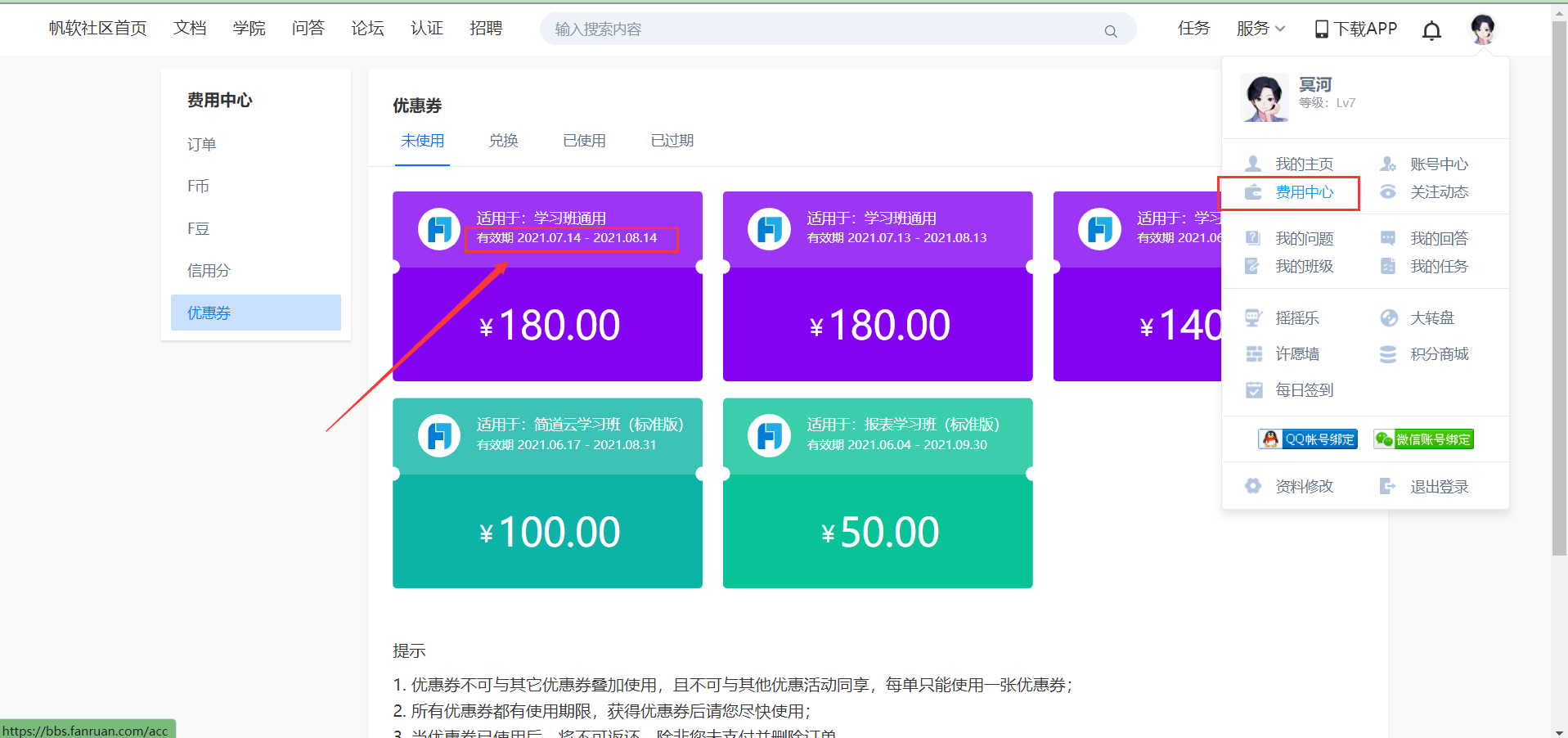Click the 我的主页 person icon
The height and width of the screenshot is (738, 1568).
[x=1253, y=164]
